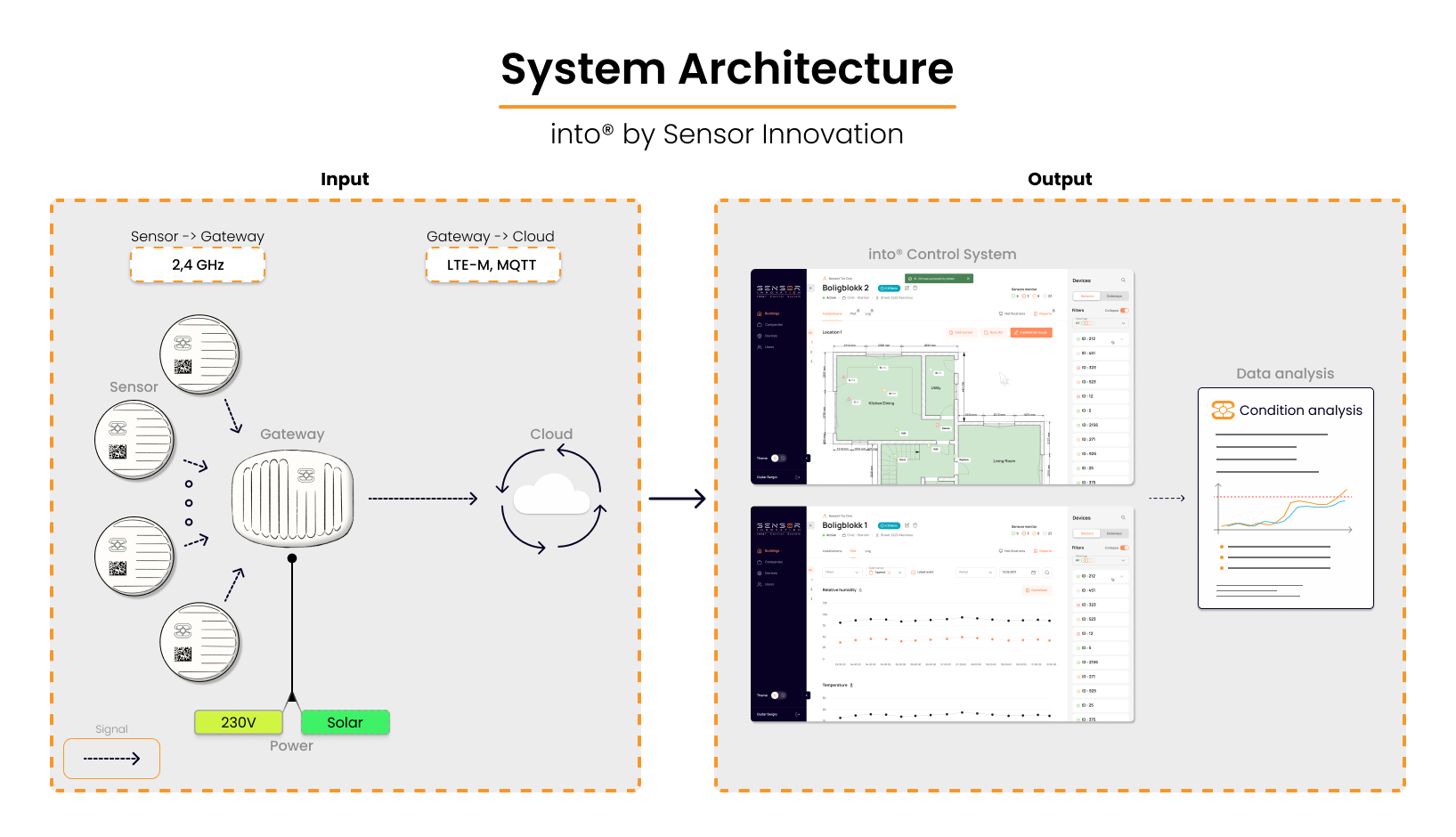Click the edit icon beside the Boligblokk 1 title
The width and height of the screenshot is (1456, 837).
pos(907,525)
